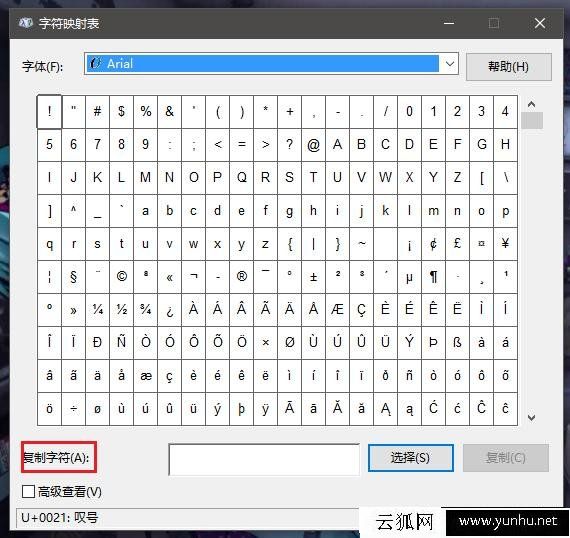
Task: Pick the registered trademark ® character
Action: pos(241,277)
